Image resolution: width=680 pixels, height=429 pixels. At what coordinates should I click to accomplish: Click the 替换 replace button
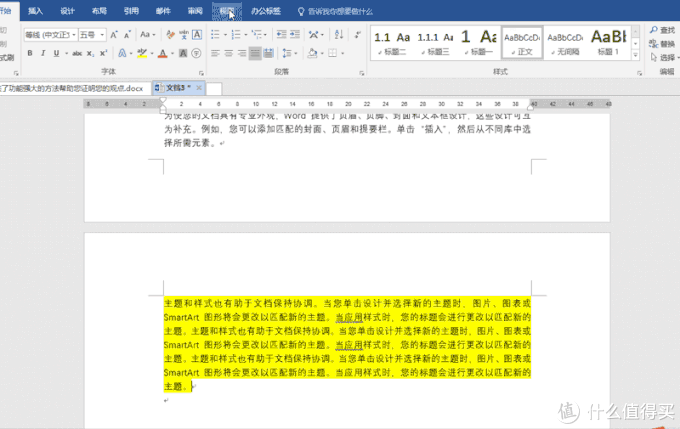[662, 44]
